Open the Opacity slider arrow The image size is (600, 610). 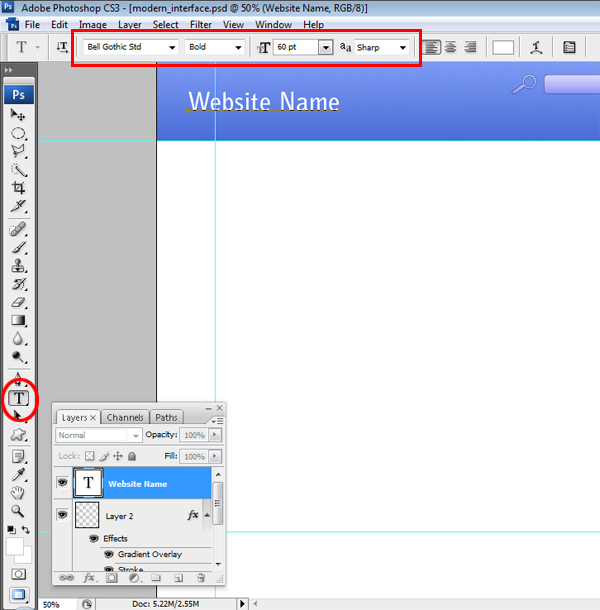(x=215, y=435)
